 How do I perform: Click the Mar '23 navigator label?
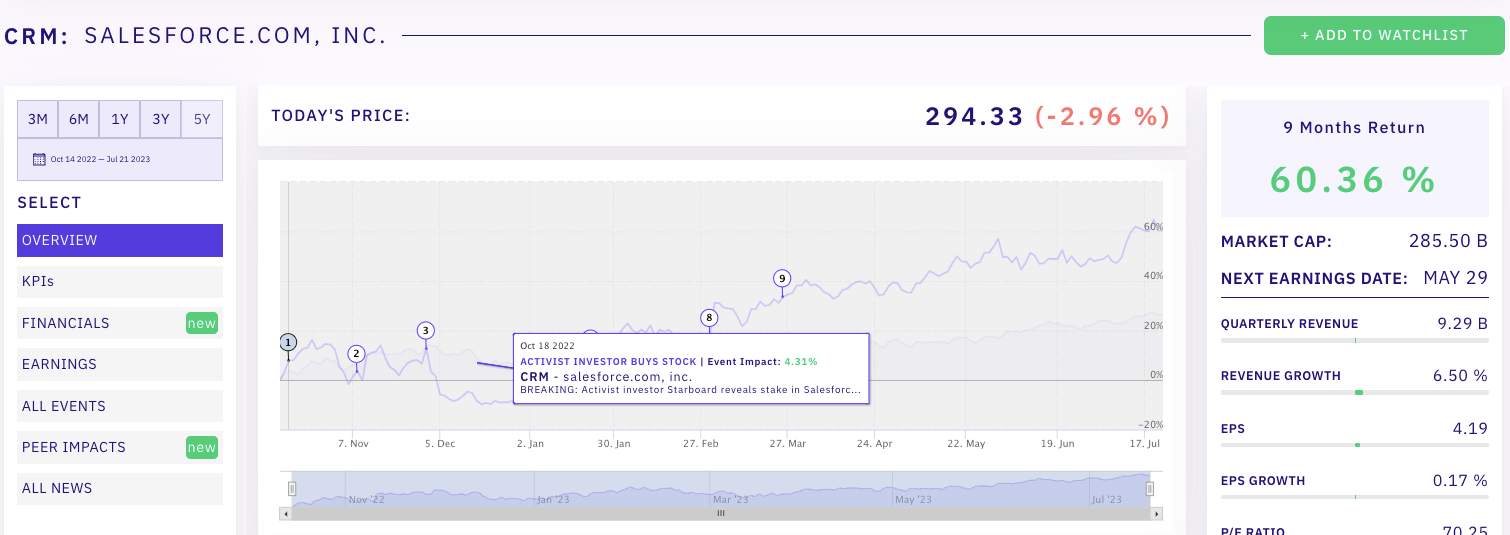[x=729, y=498]
